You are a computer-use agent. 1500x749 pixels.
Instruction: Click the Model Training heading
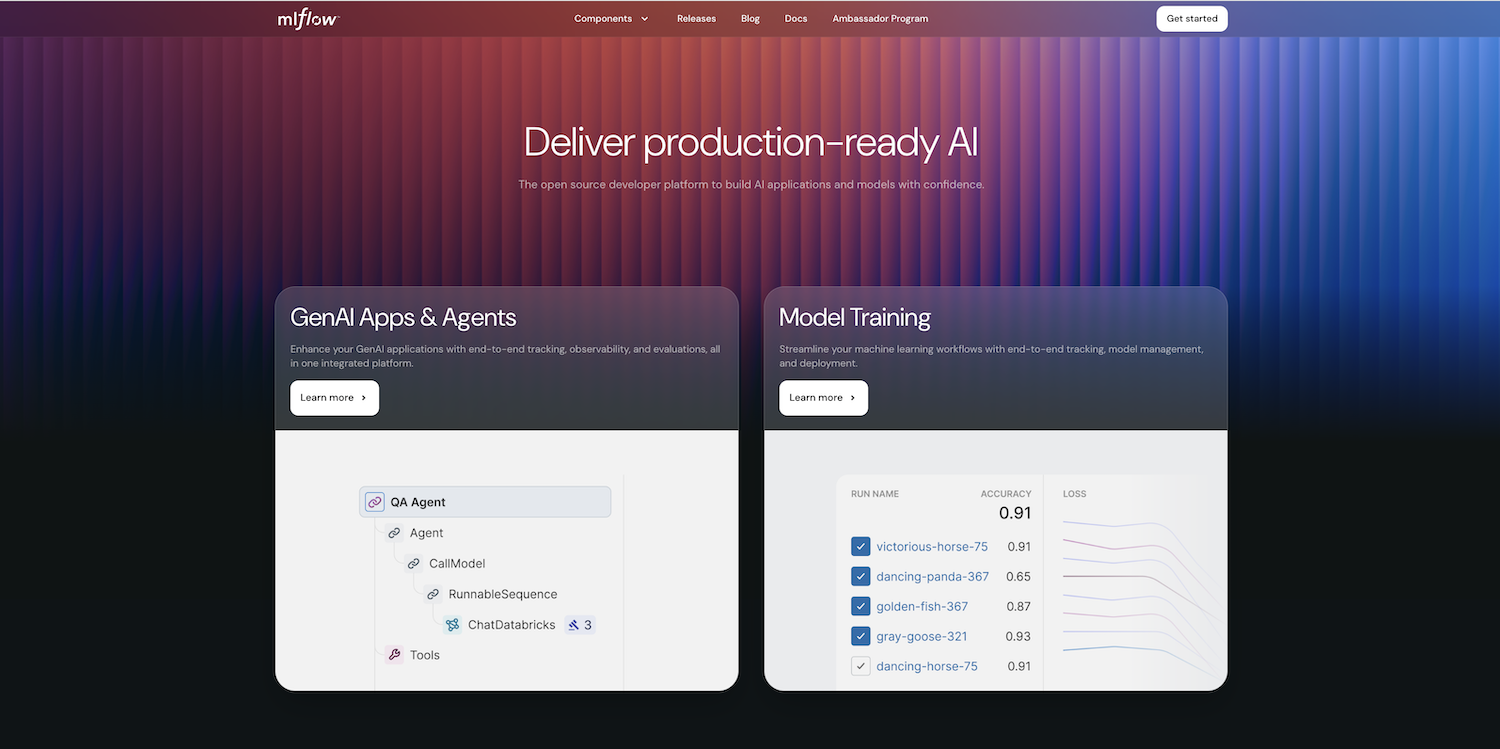click(x=855, y=318)
